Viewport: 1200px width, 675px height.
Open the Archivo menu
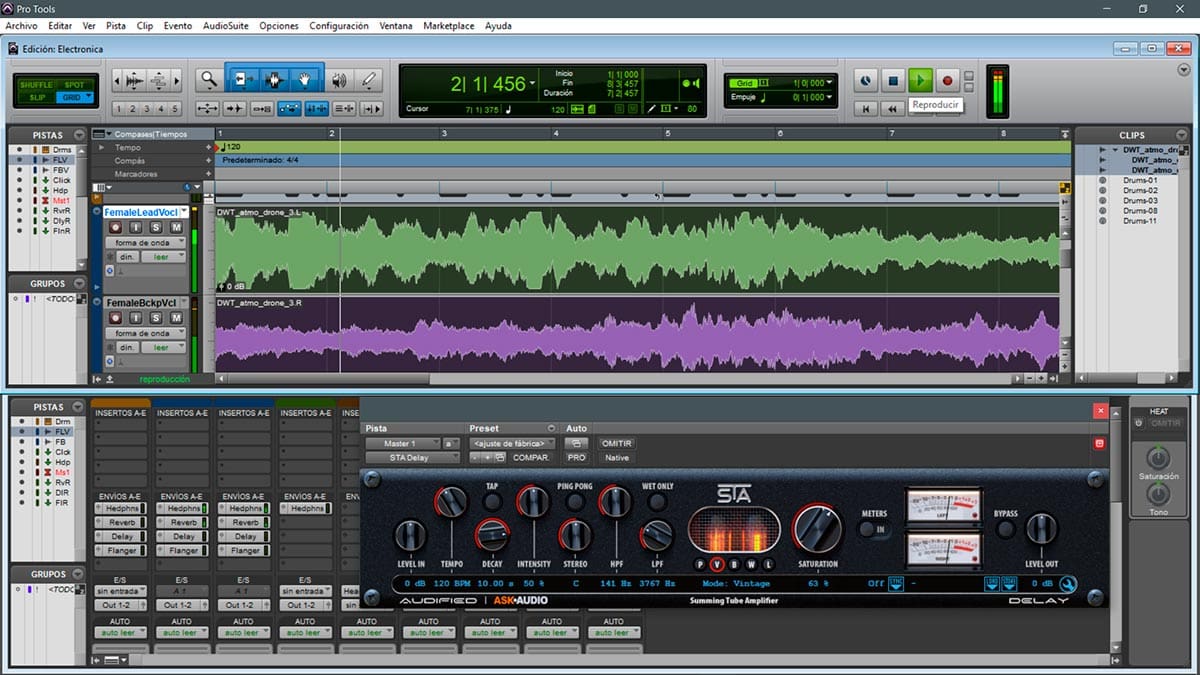click(22, 26)
